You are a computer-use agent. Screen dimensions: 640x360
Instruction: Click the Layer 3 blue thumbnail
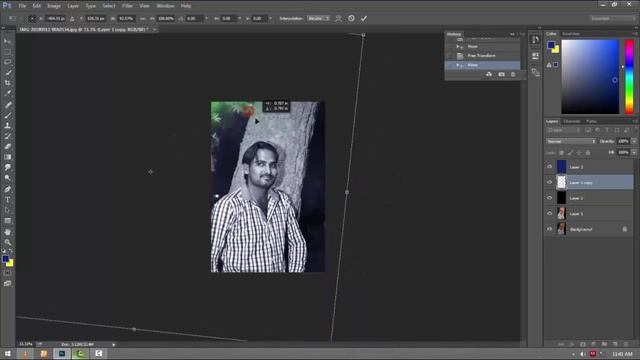[x=562, y=167]
